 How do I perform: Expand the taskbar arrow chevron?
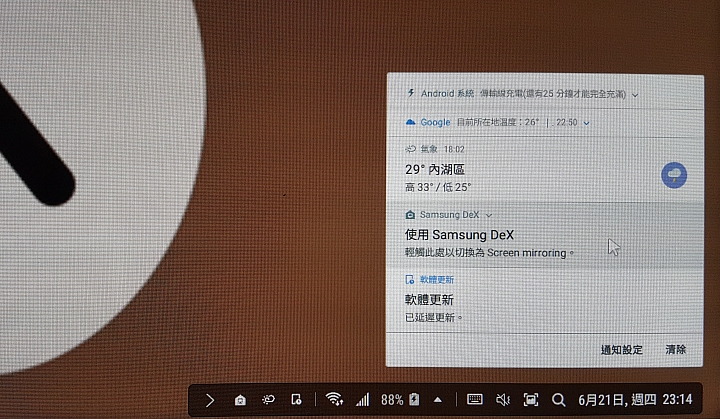click(x=210, y=400)
